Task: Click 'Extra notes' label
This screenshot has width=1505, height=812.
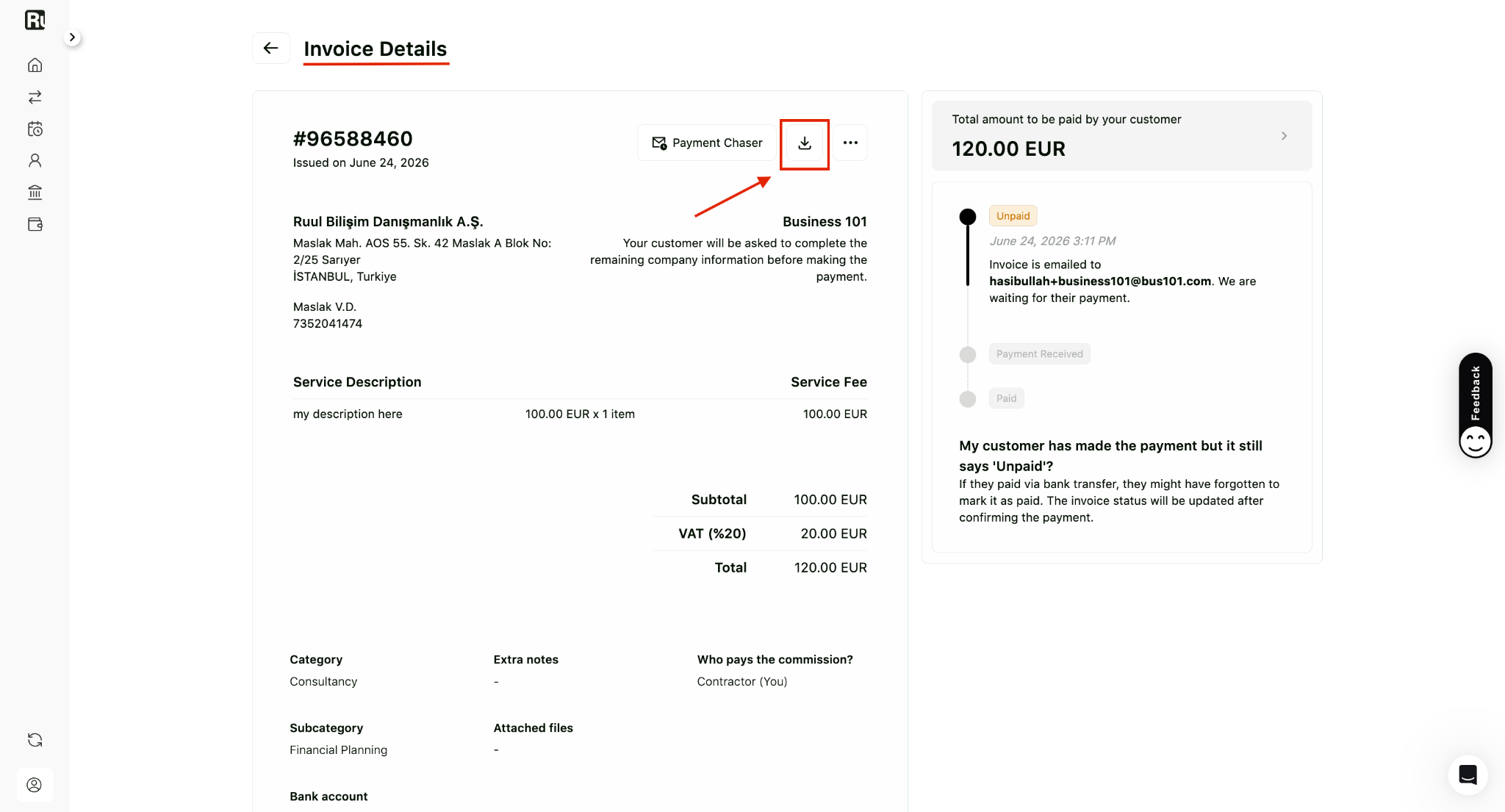Action: [x=525, y=659]
